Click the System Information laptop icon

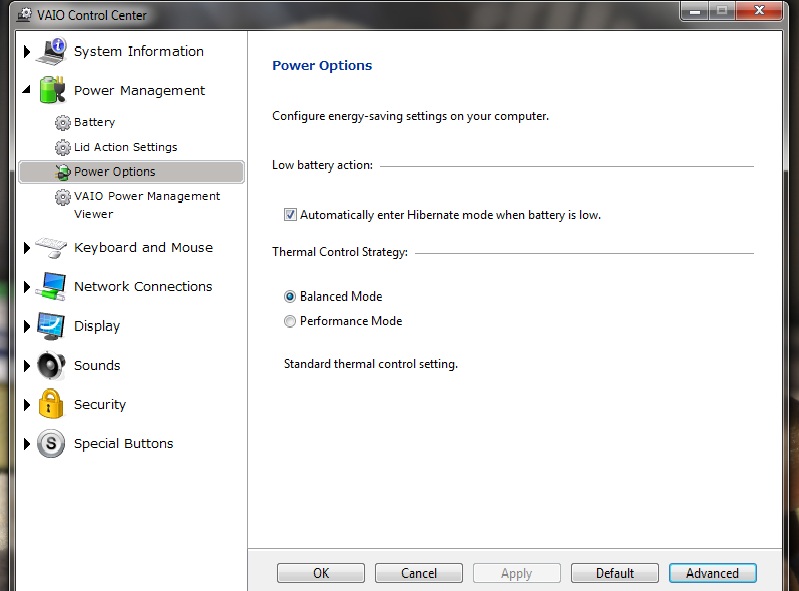click(51, 51)
